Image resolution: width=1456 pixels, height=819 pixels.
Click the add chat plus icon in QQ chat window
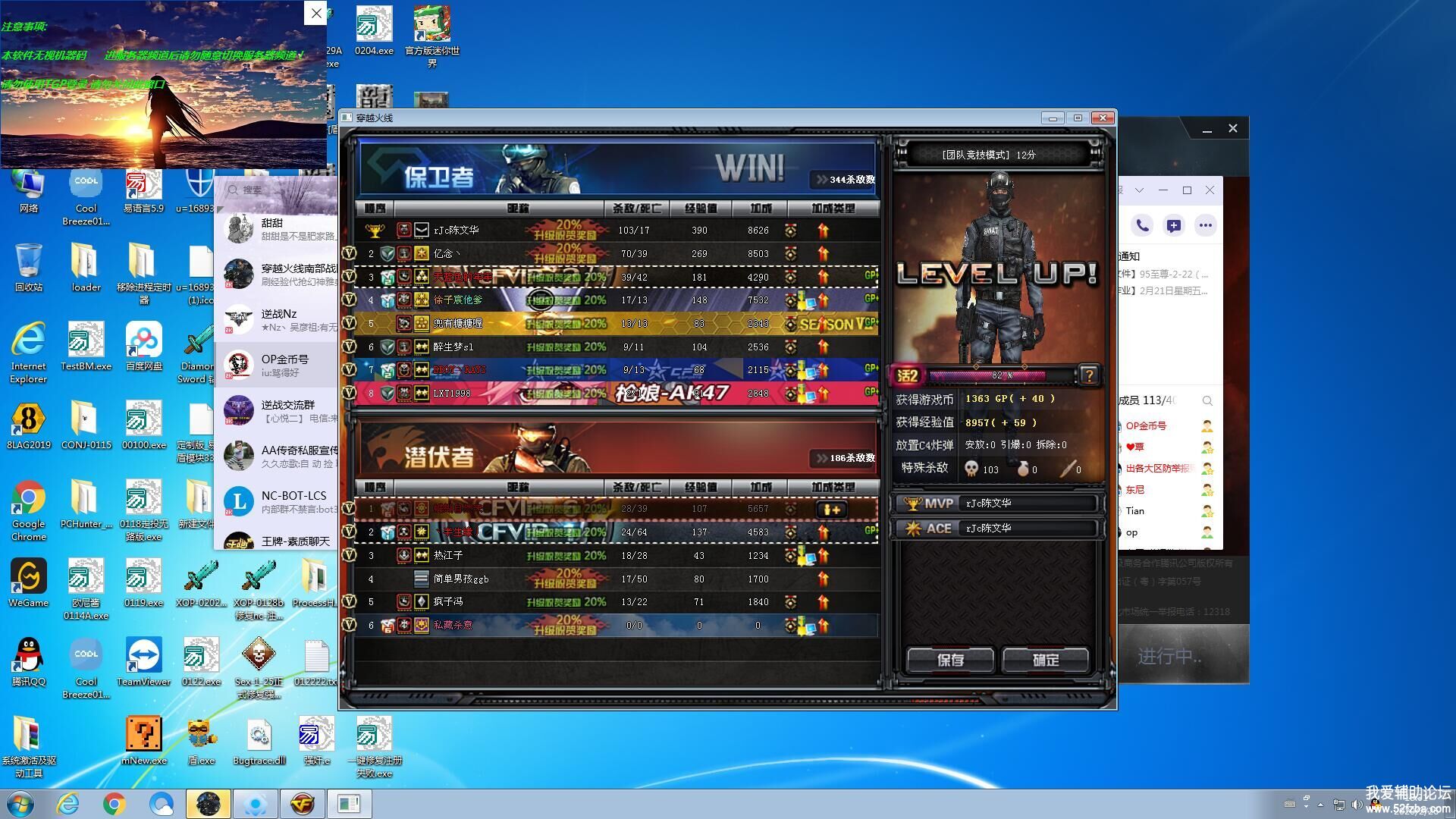tap(1173, 225)
